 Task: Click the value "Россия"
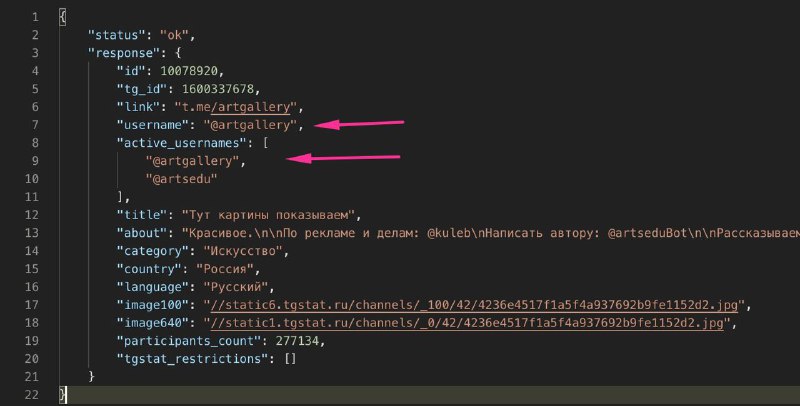click(x=225, y=269)
